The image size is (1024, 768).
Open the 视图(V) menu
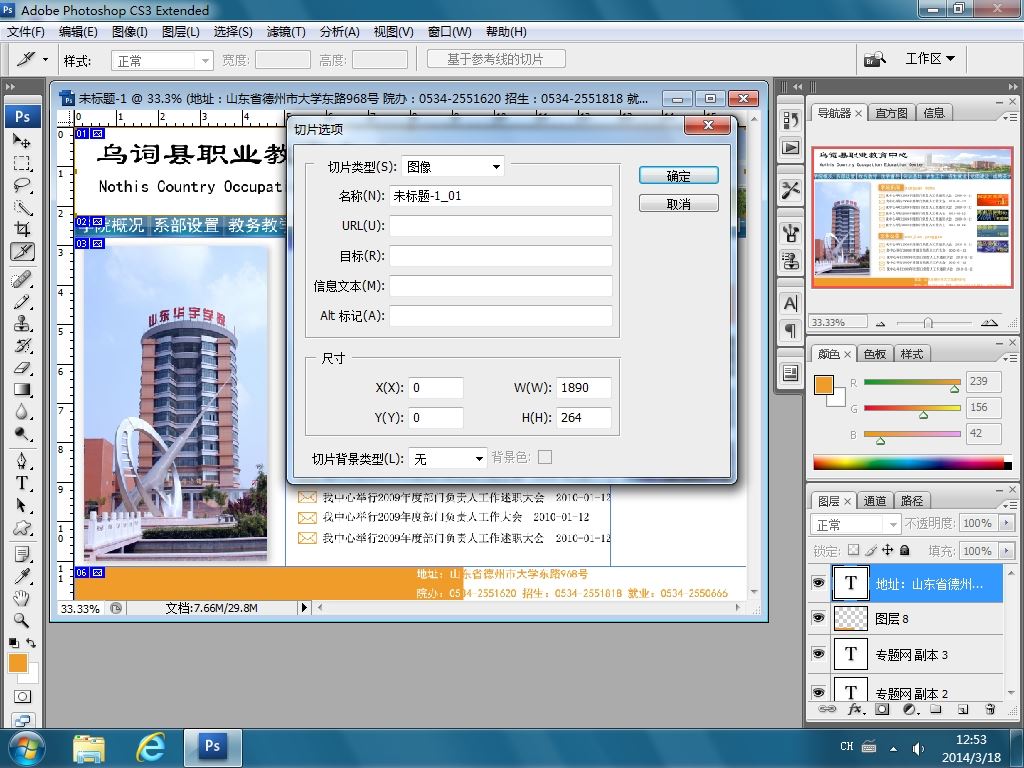[x=393, y=31]
